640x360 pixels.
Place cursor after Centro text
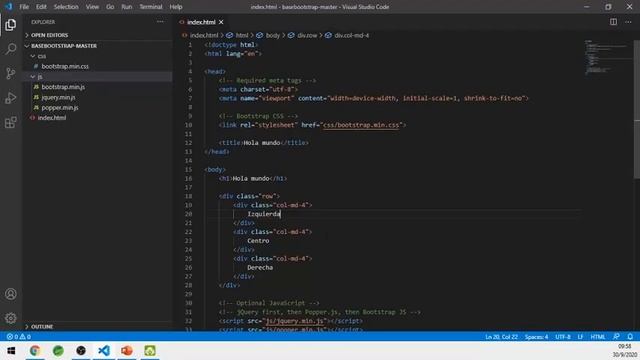tap(270, 241)
